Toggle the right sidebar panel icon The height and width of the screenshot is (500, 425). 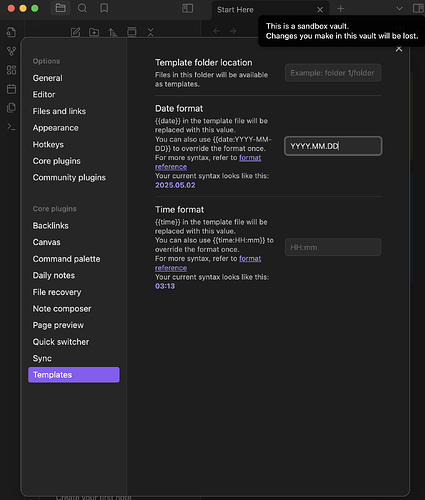418,9
